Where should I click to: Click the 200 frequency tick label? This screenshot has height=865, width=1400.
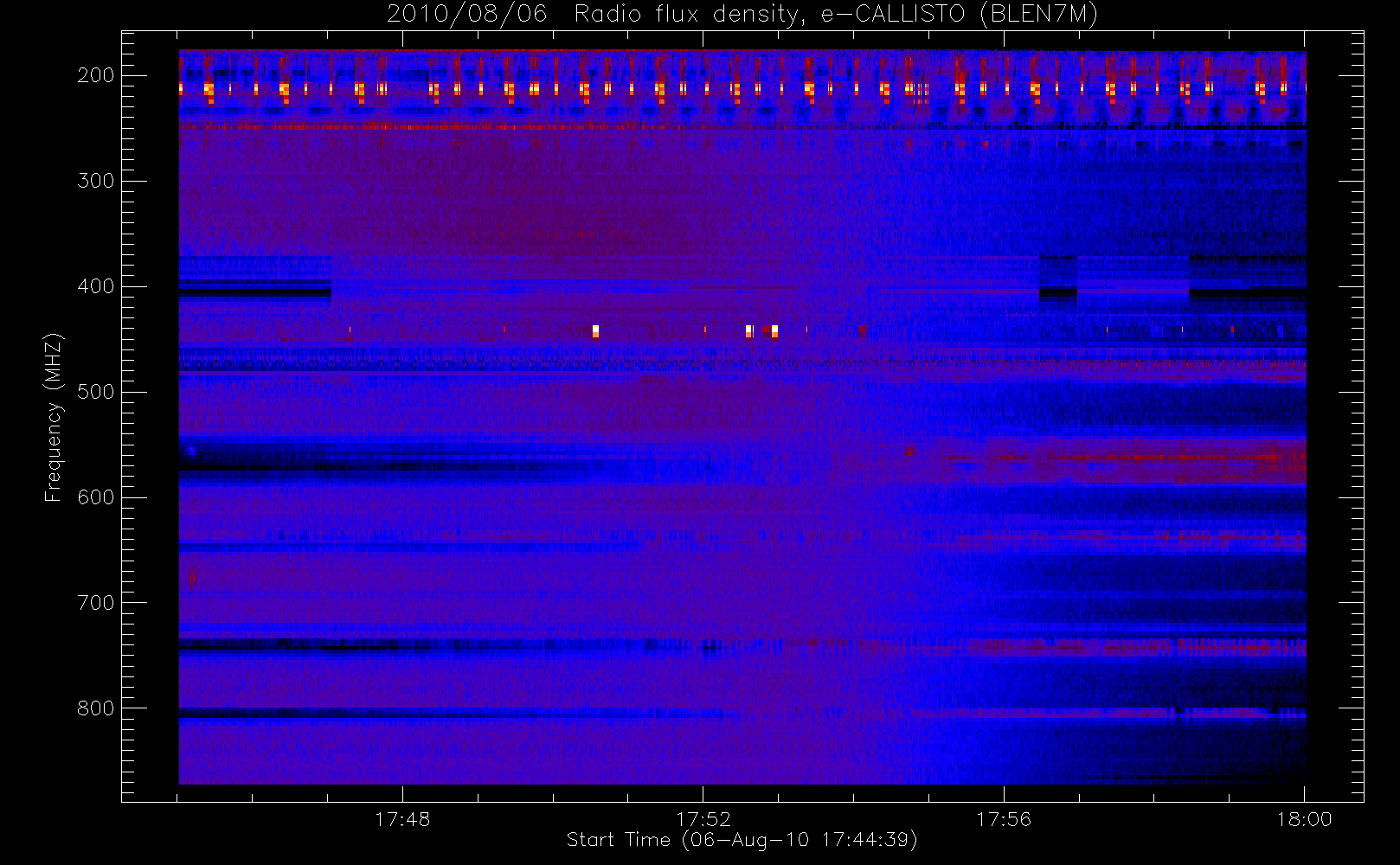click(96, 75)
